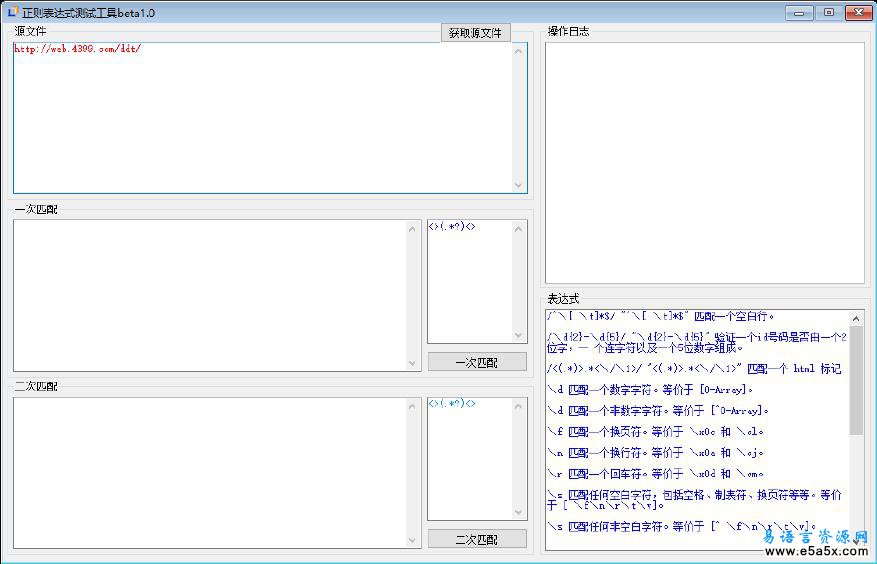Click the 一次匹配 results text area

pos(217,295)
